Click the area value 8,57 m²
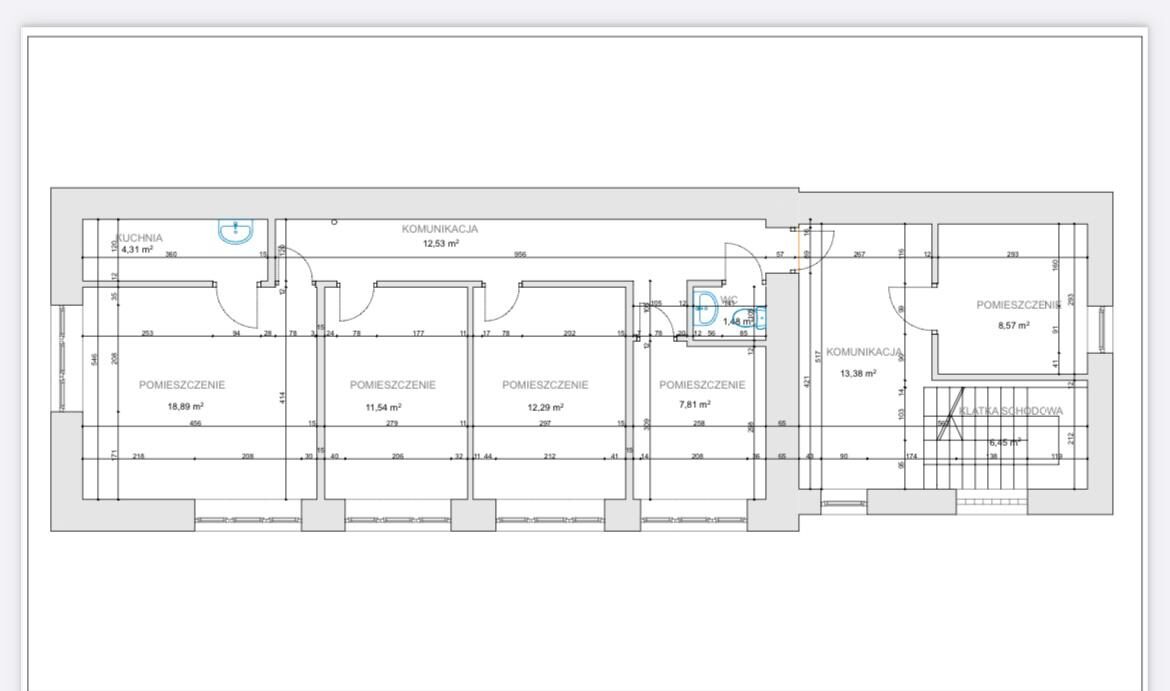Viewport: 1170px width, 691px height. click(1013, 325)
